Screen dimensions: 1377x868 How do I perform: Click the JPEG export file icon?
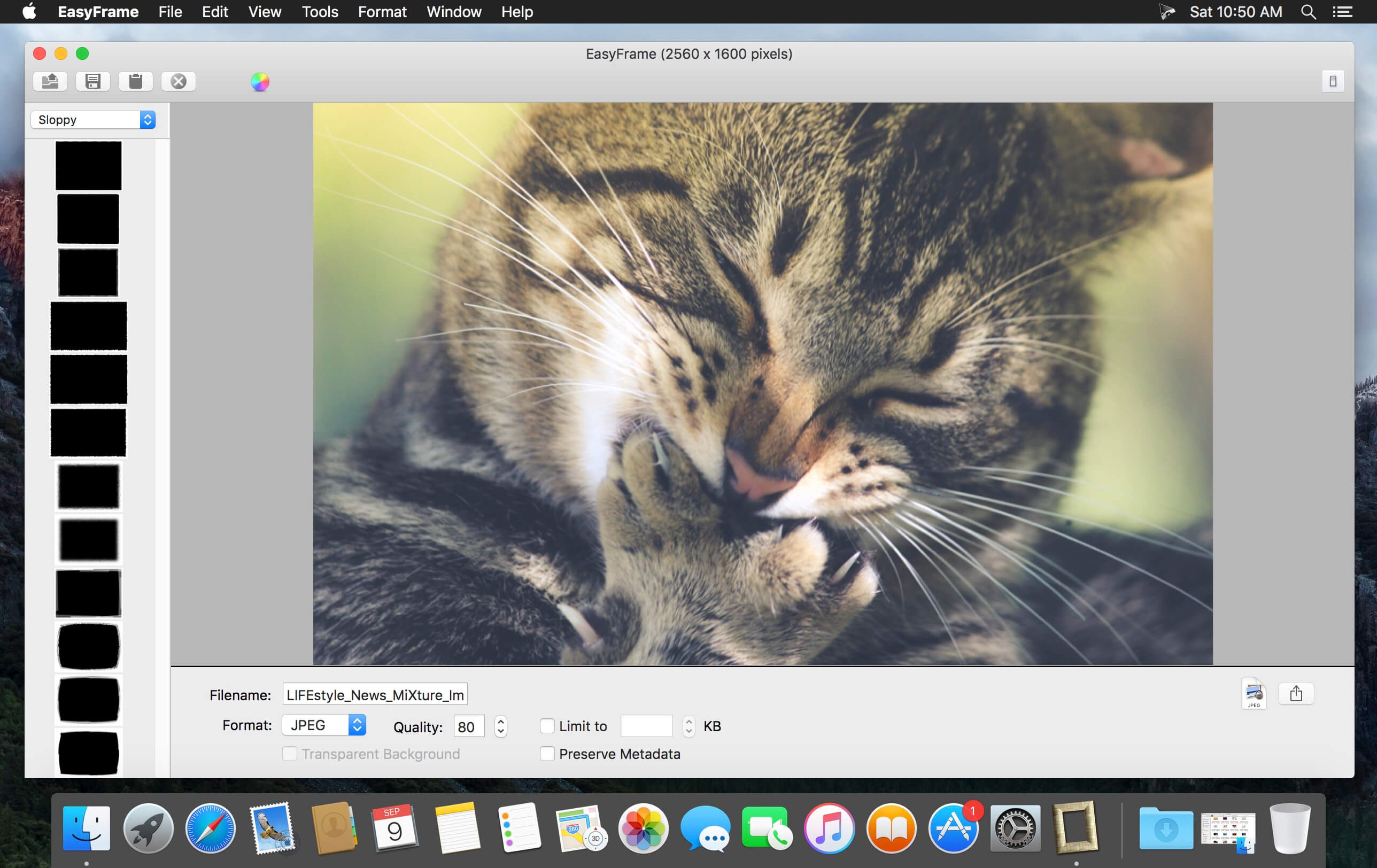(x=1254, y=694)
